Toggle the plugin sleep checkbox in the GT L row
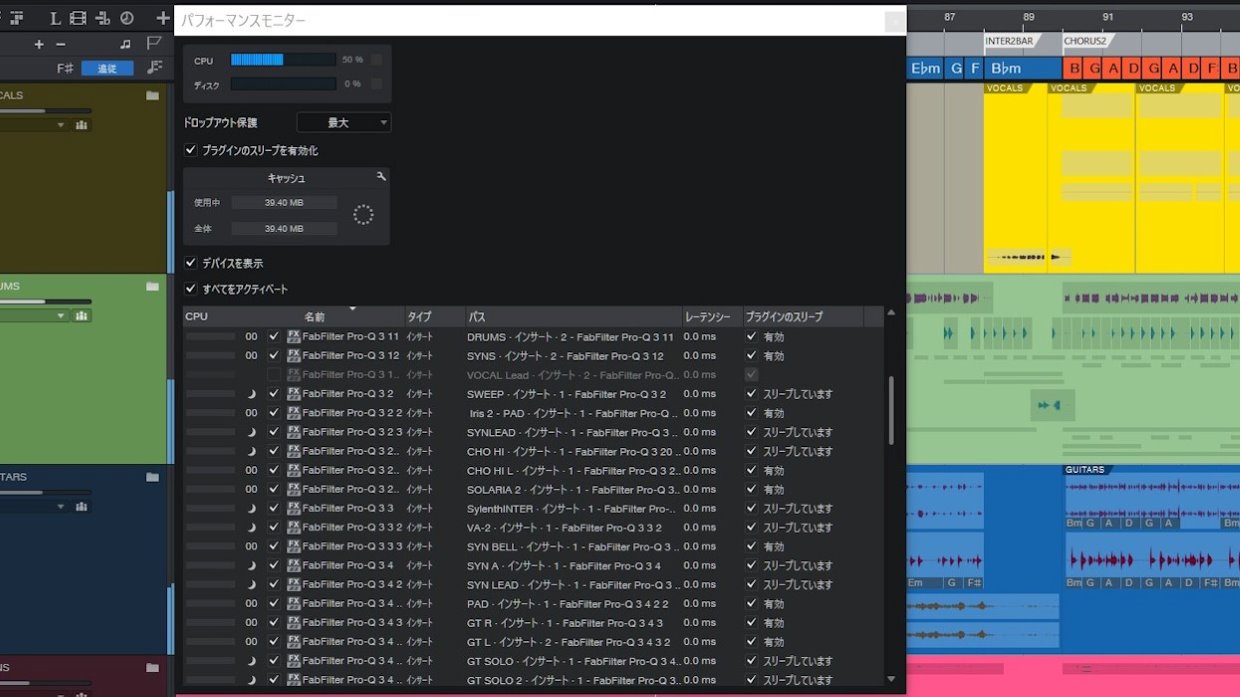The width and height of the screenshot is (1240, 697). click(x=752, y=642)
